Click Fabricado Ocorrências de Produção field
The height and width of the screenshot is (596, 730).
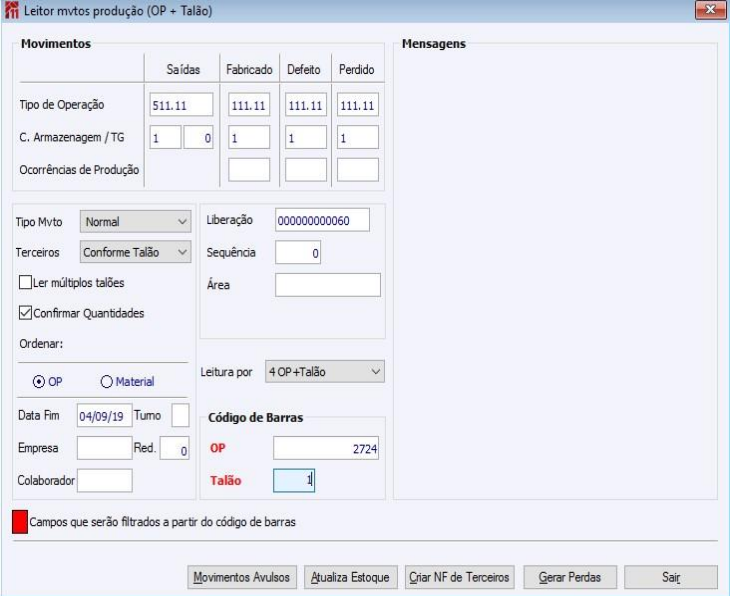(x=249, y=169)
